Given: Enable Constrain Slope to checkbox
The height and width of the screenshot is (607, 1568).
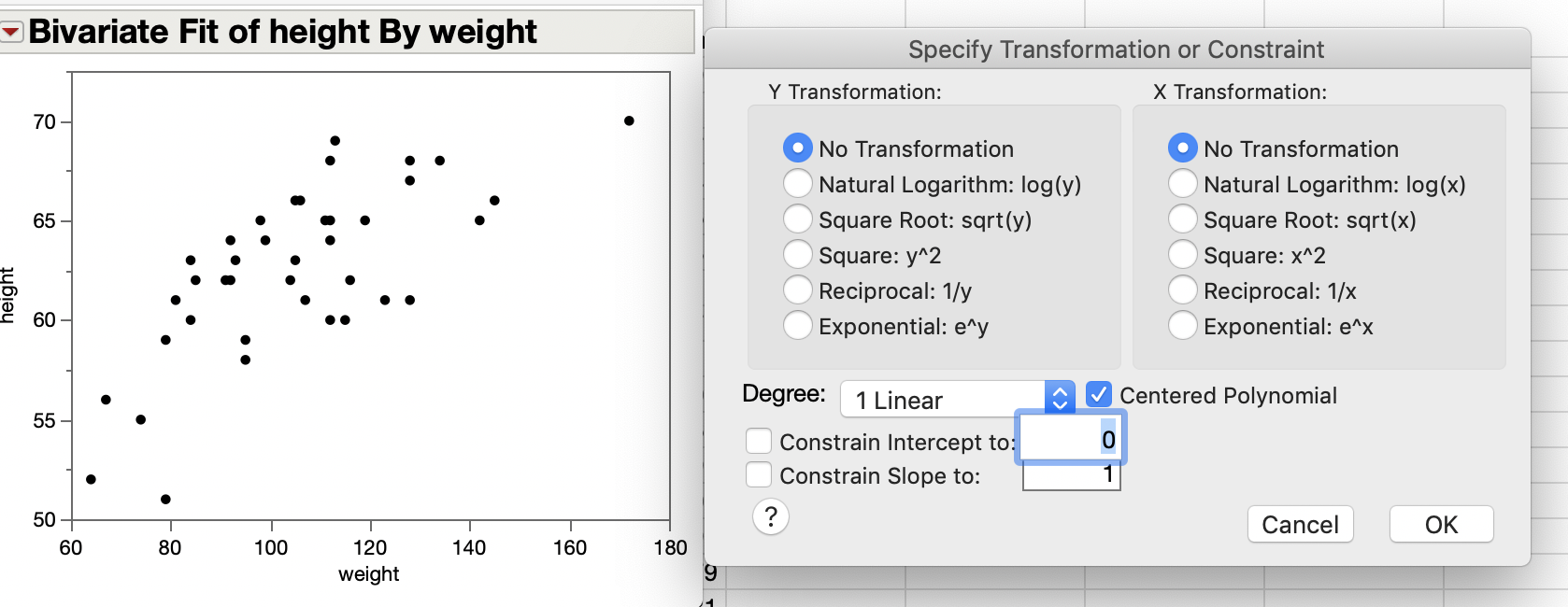Looking at the screenshot, I should coord(759,475).
